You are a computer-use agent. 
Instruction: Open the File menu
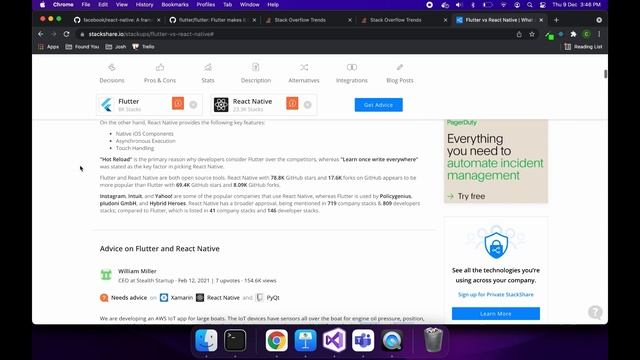click(85, 5)
